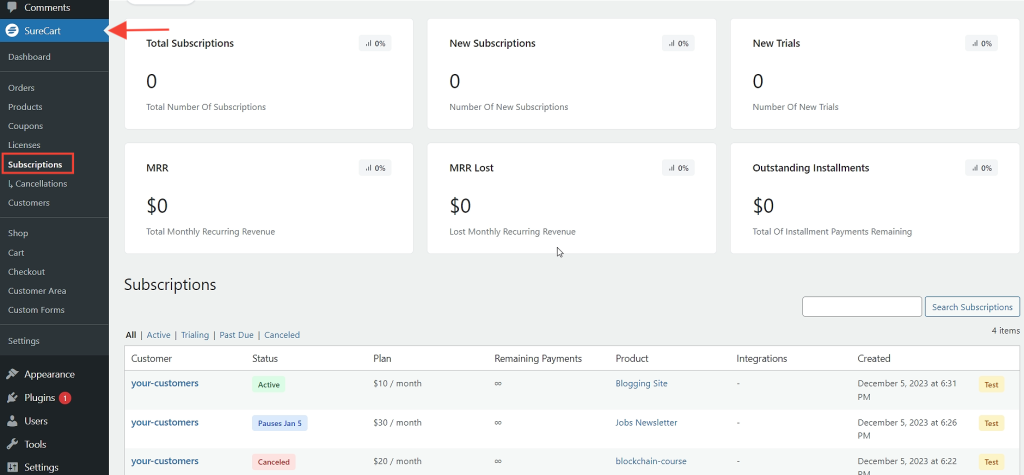Click the Comments speech bubble icon

(12, 7)
